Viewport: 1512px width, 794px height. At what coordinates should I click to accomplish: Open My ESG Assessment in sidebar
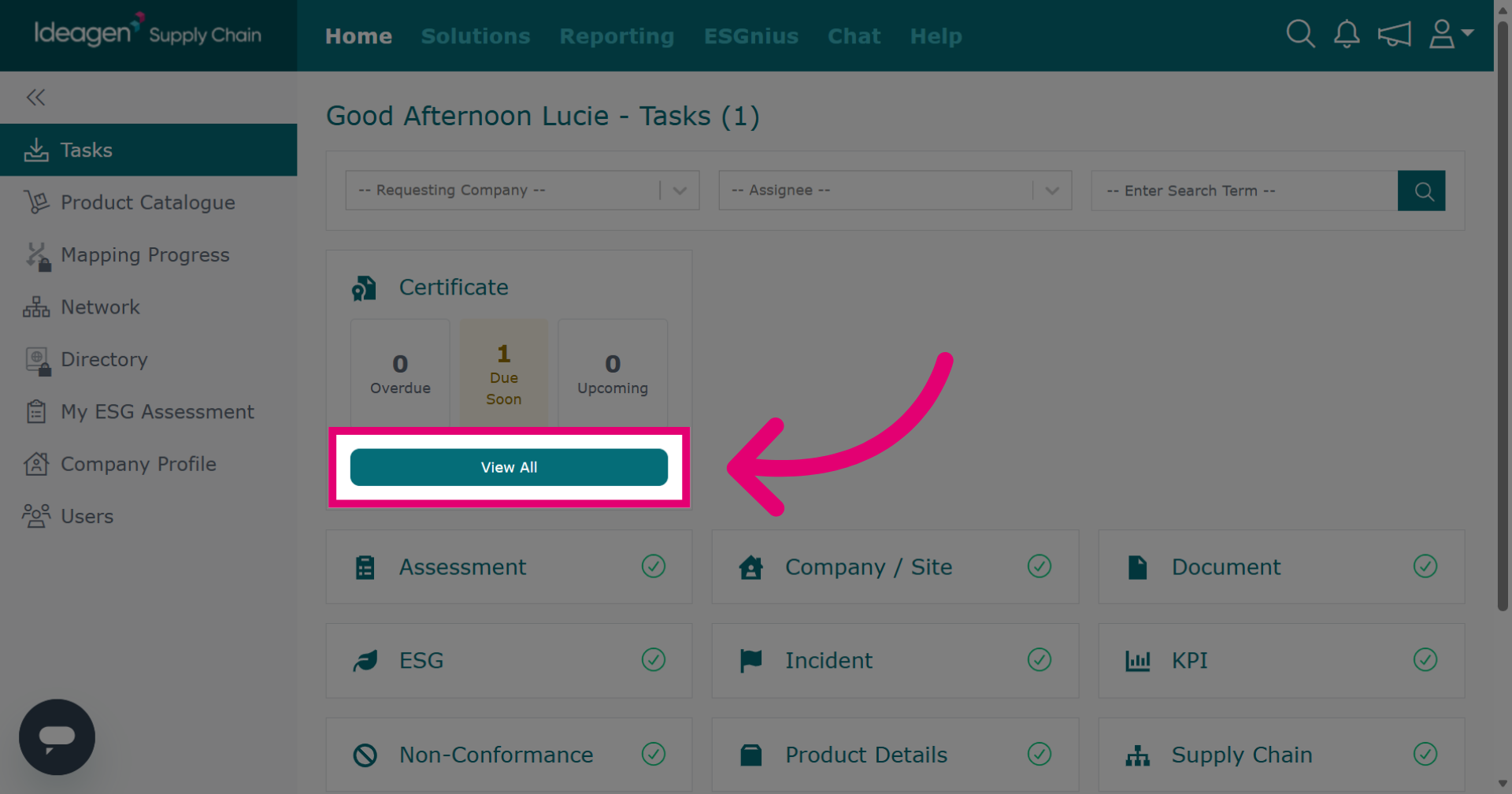click(149, 411)
